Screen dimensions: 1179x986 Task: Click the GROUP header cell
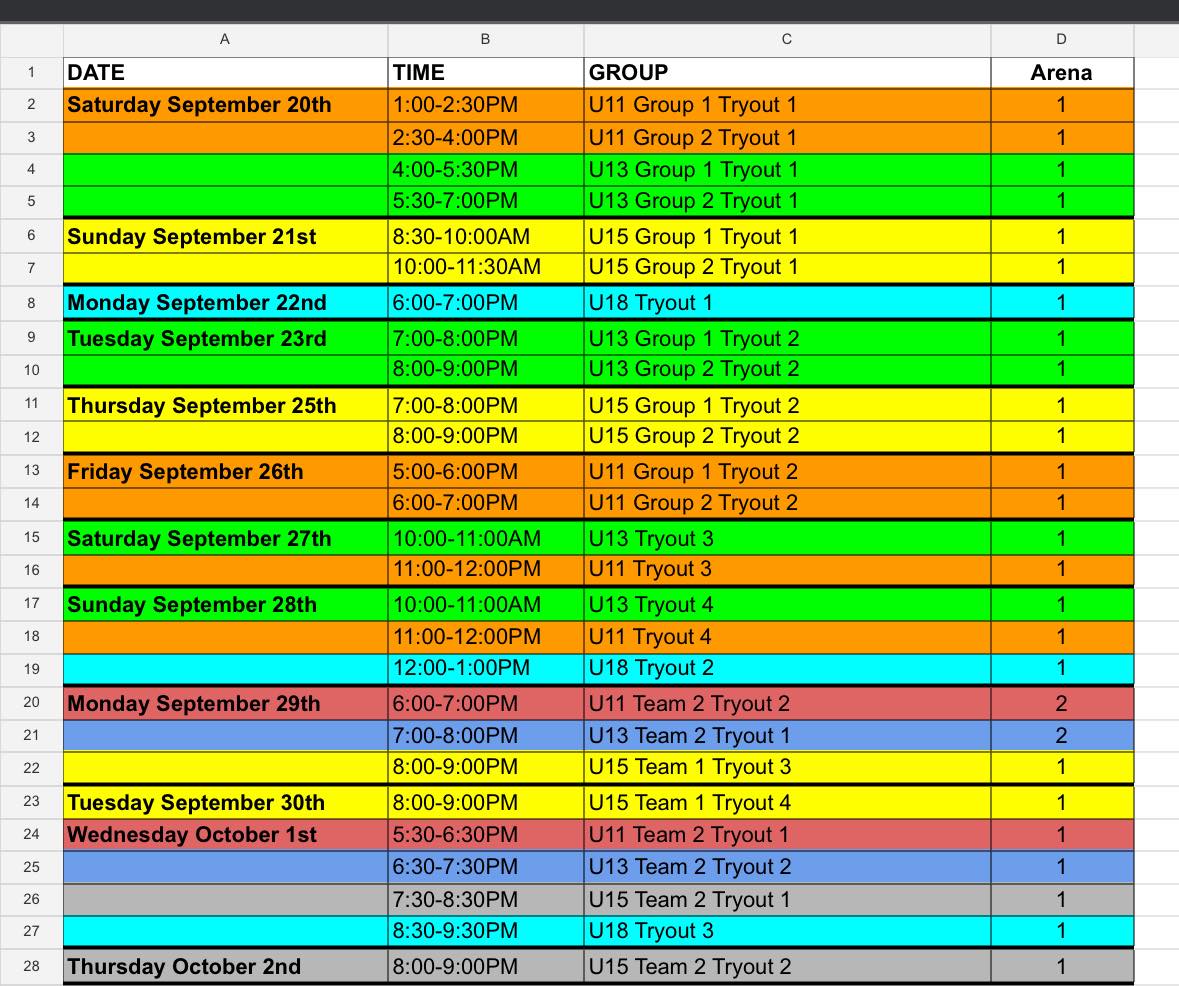click(x=787, y=72)
